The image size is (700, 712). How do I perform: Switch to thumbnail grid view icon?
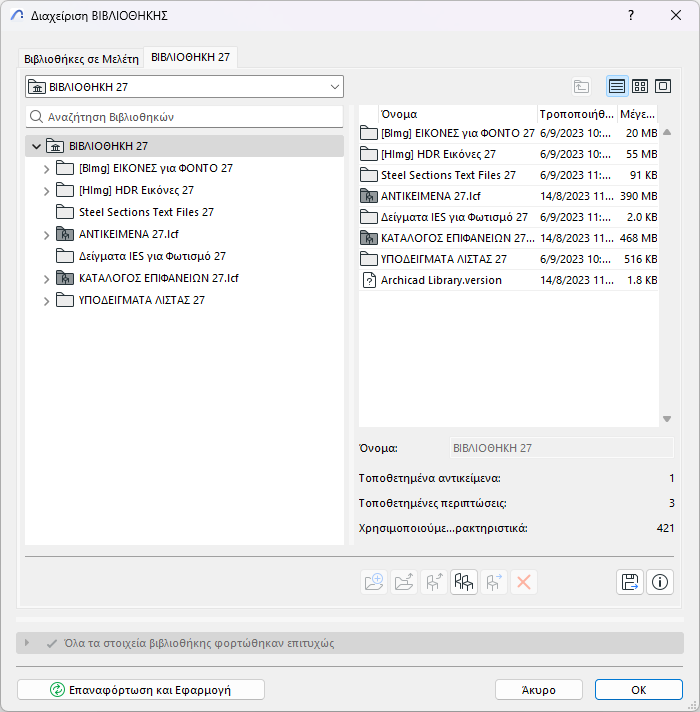640,86
